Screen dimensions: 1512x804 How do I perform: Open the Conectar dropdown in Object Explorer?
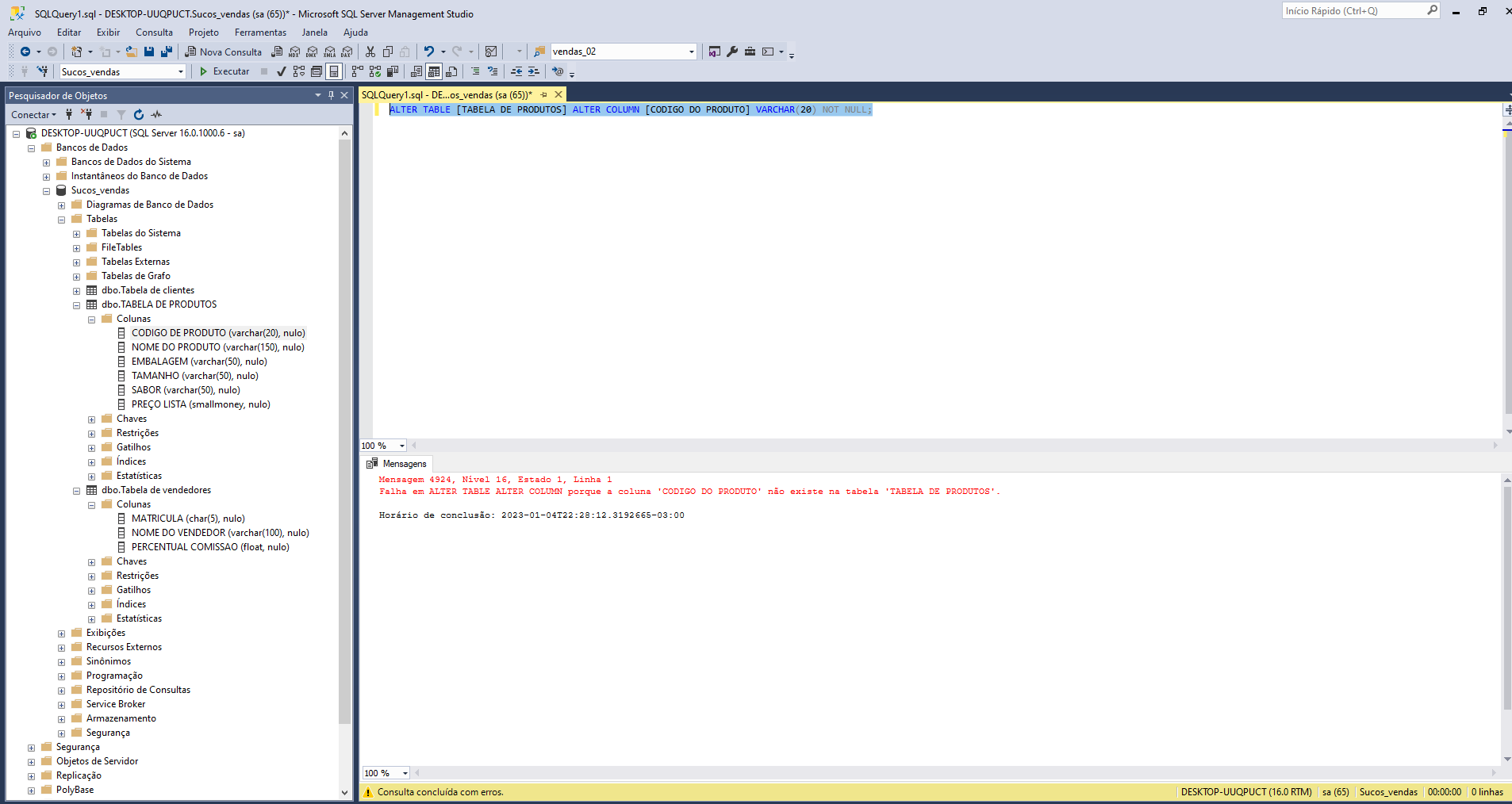pyautogui.click(x=33, y=115)
